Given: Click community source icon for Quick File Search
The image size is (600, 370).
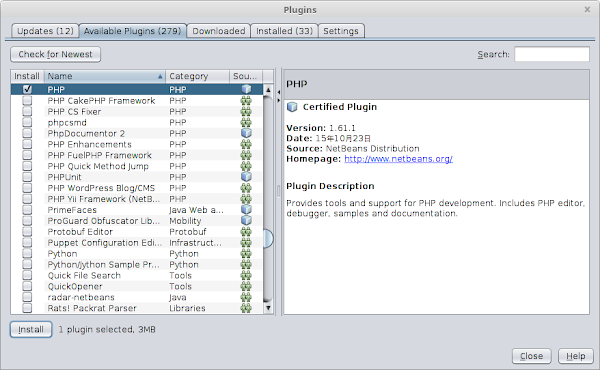Looking at the screenshot, I should (x=246, y=275).
